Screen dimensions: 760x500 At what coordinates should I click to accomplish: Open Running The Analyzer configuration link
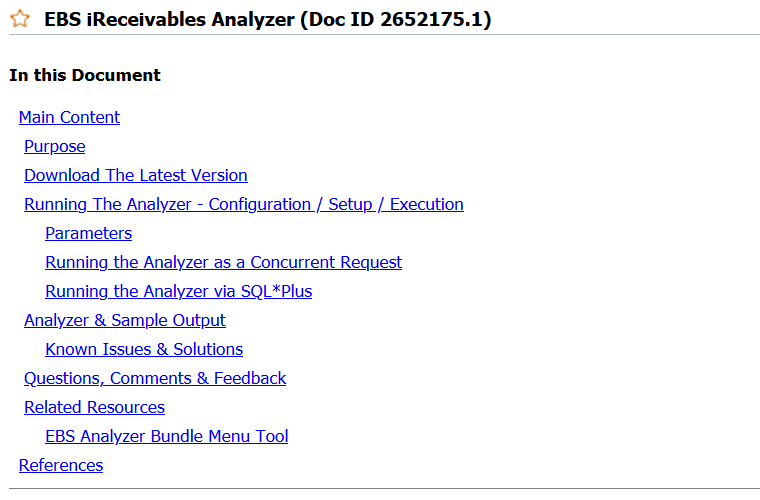pos(244,204)
